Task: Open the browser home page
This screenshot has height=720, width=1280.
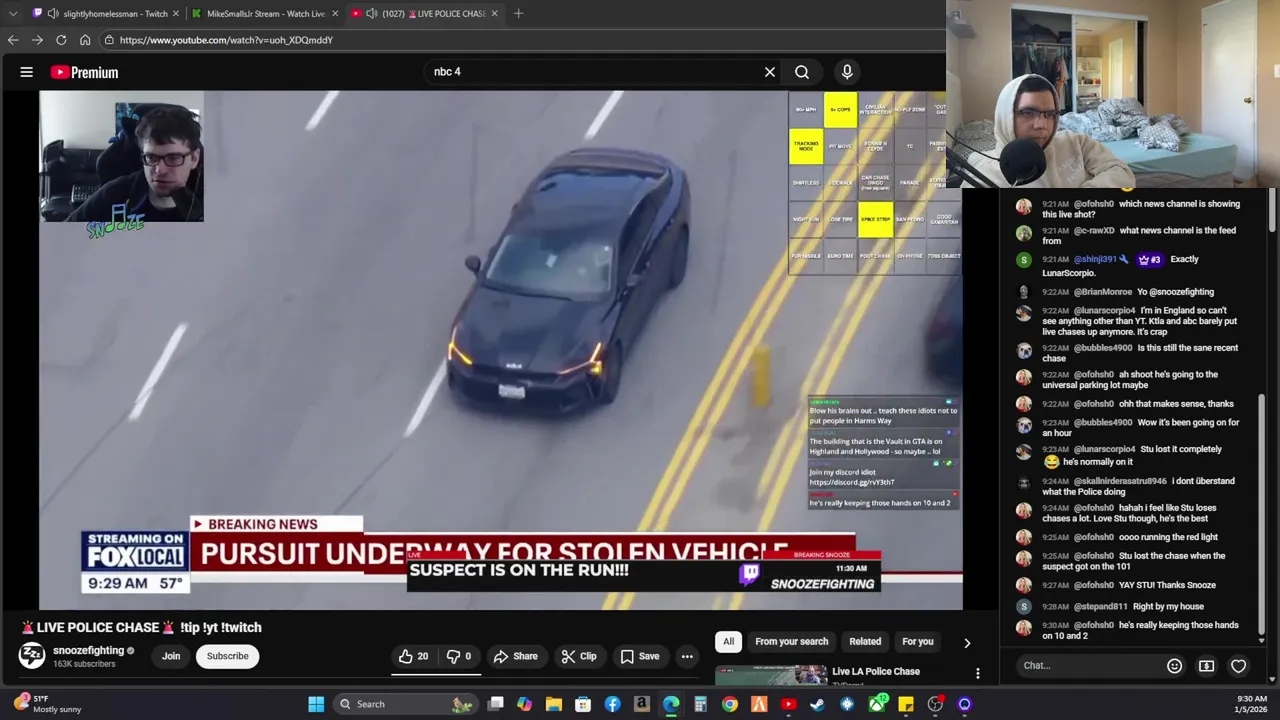Action: [85, 40]
